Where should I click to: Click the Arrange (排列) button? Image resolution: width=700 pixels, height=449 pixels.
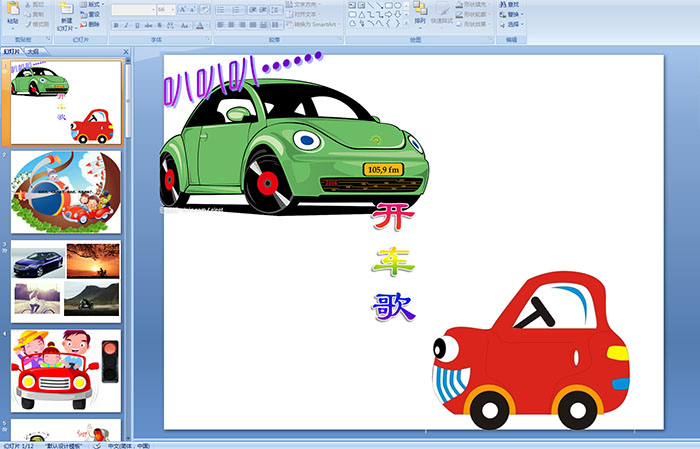pos(420,13)
